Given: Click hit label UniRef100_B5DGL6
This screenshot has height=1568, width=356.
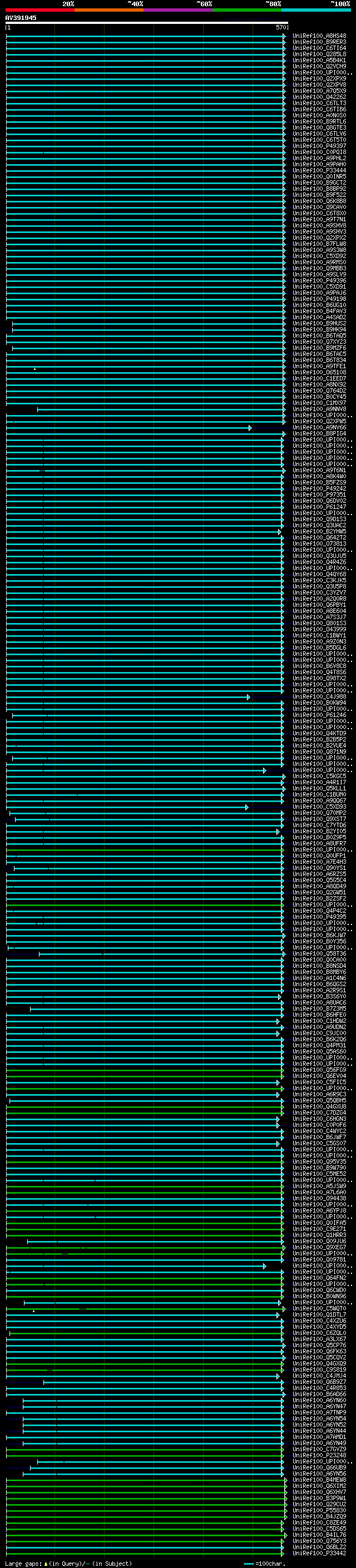Looking at the screenshot, I should tap(319, 647).
